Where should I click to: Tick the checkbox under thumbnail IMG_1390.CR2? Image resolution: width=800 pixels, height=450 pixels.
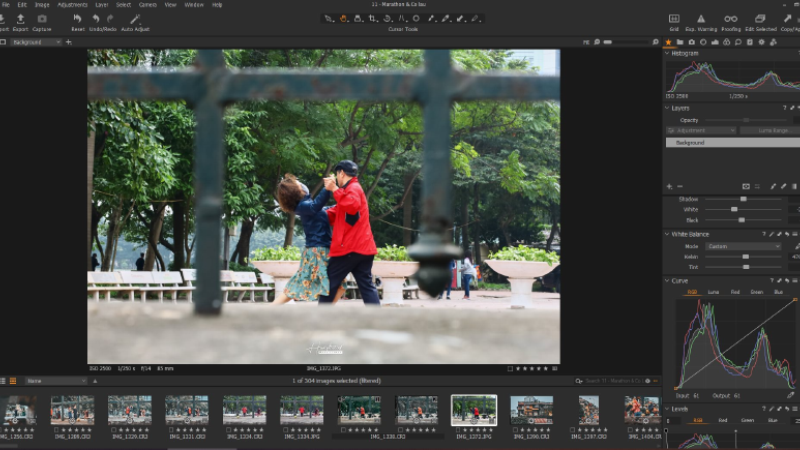pyautogui.click(x=515, y=430)
